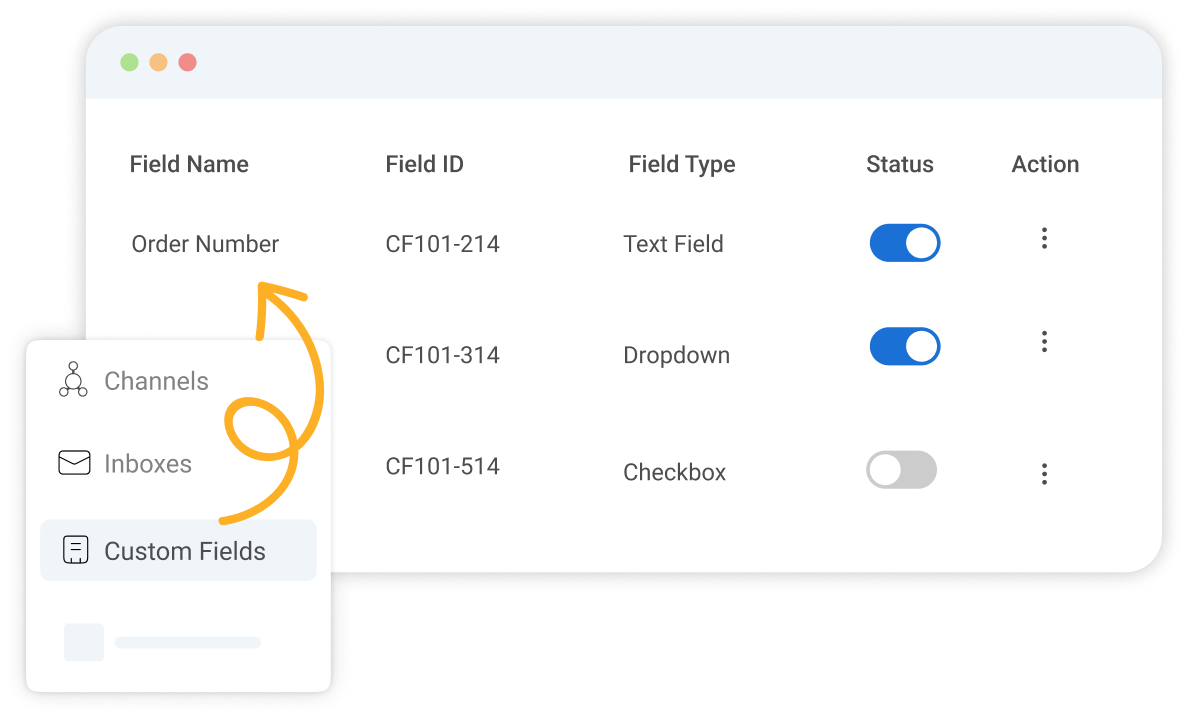Open the Custom Fields form icon
1188x718 pixels.
(x=74, y=549)
